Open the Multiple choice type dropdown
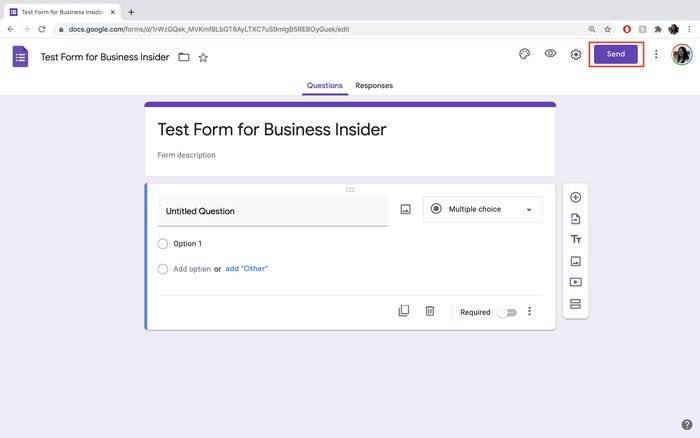The image size is (700, 438). tap(483, 209)
